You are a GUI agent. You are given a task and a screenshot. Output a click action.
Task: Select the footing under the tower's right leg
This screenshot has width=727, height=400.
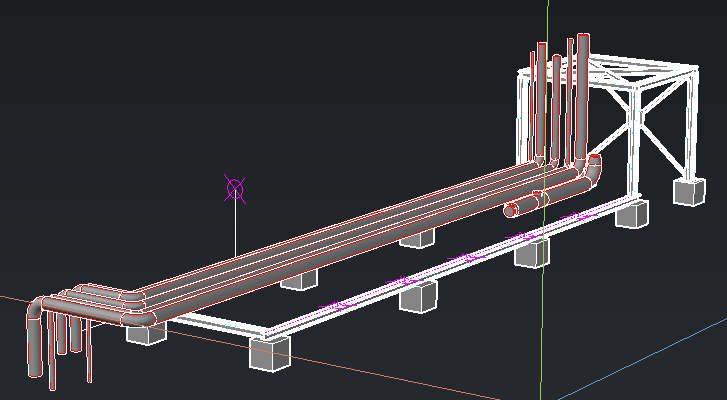point(689,190)
